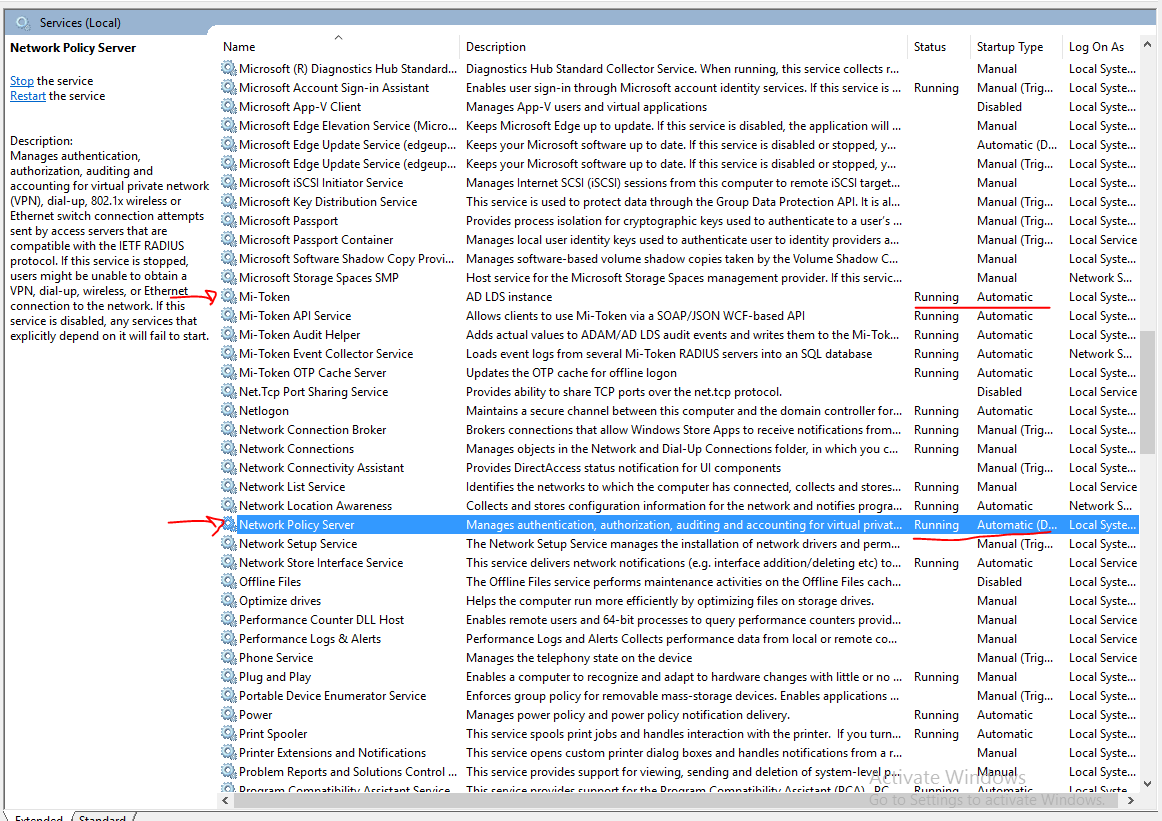Screen dimensions: 1162x821
Task: Click the Services (Local) header icon
Action: [23, 22]
